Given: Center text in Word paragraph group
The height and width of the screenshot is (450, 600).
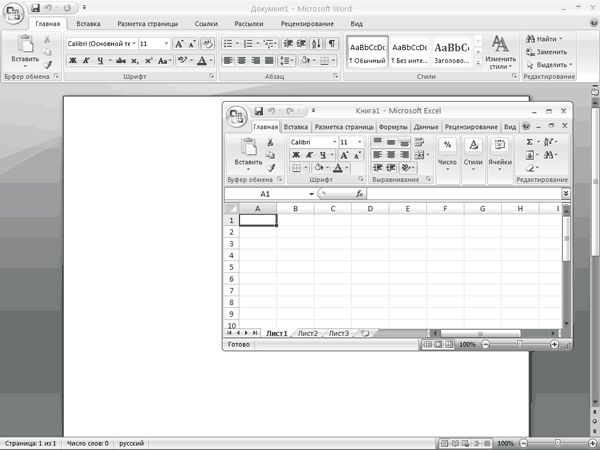Looking at the screenshot, I should pos(241,60).
